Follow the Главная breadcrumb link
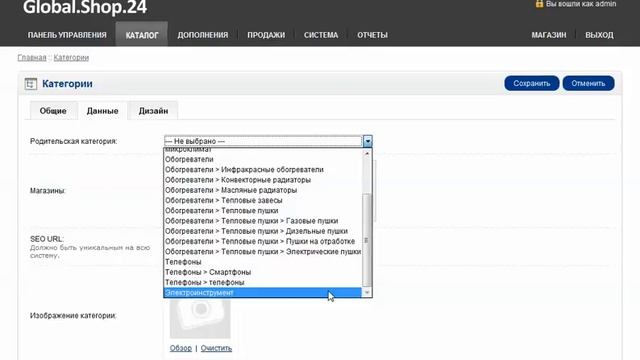The height and width of the screenshot is (360, 640). point(32,58)
